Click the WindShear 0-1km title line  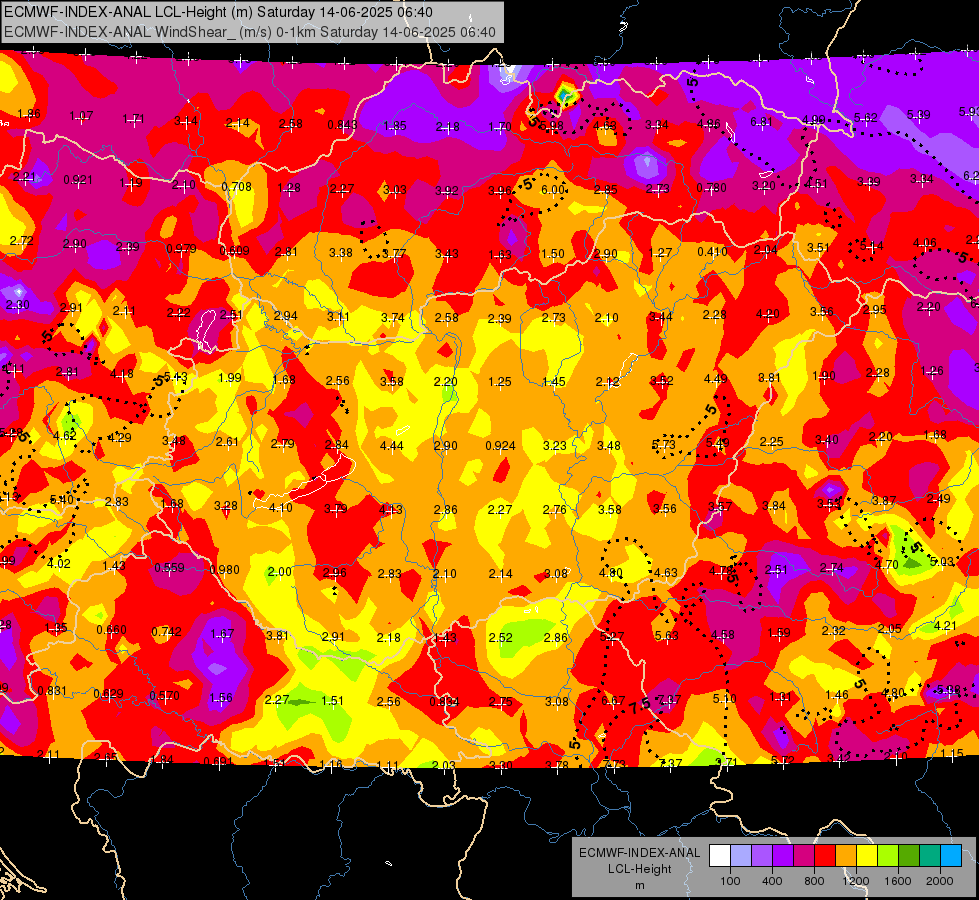tap(250, 32)
